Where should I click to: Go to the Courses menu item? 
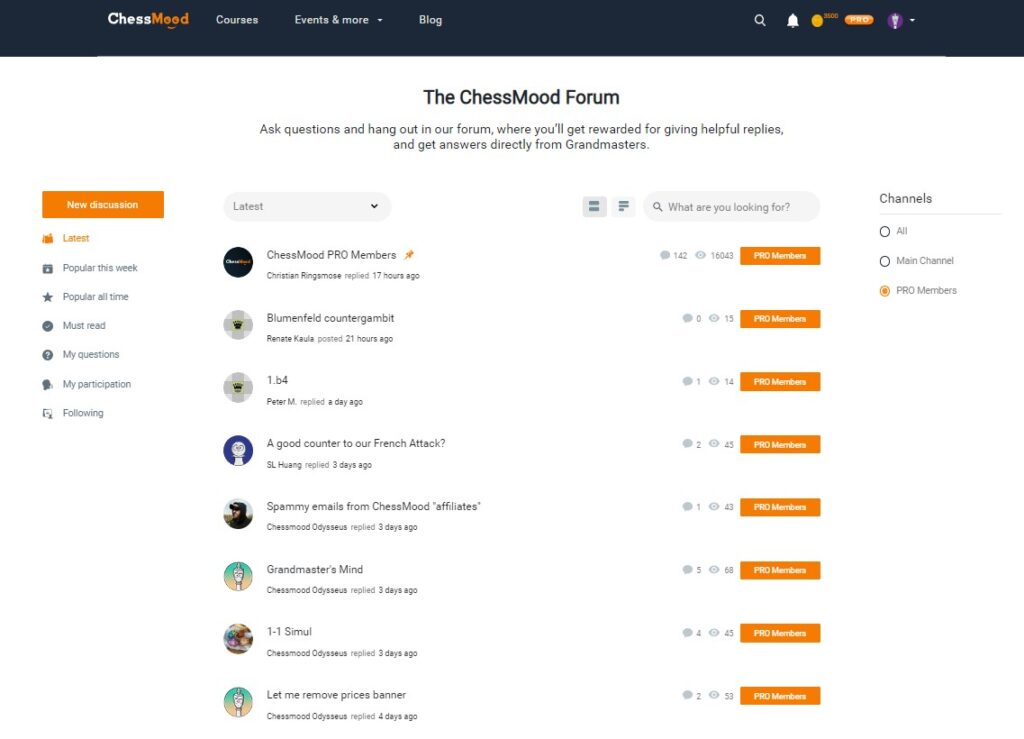tap(237, 20)
